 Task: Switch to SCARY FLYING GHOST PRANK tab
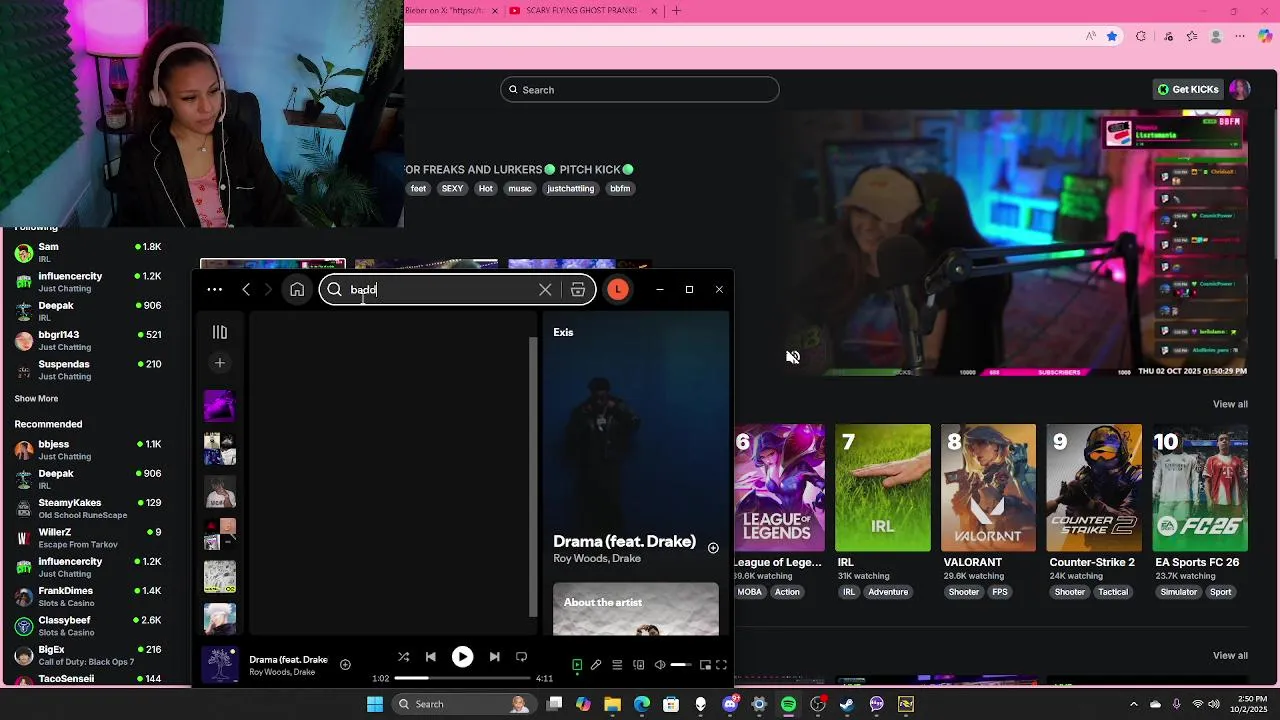click(580, 11)
